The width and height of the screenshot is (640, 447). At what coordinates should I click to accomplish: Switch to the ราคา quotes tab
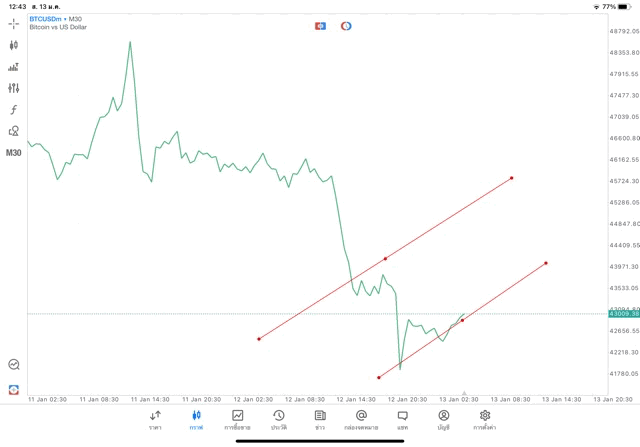coord(155,419)
